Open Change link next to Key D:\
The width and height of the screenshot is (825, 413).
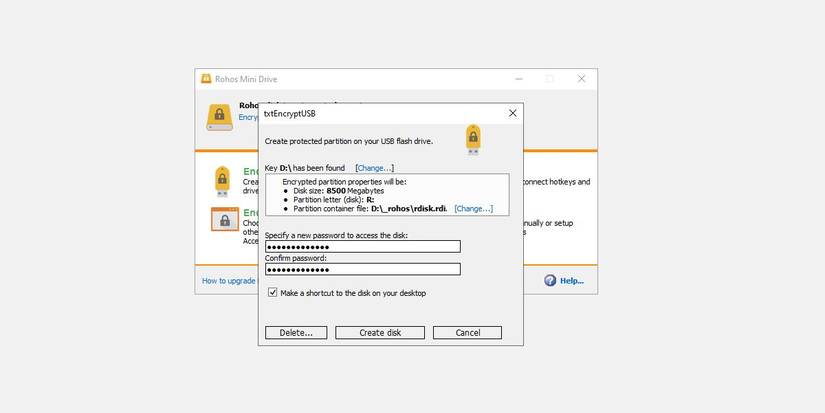click(x=375, y=168)
